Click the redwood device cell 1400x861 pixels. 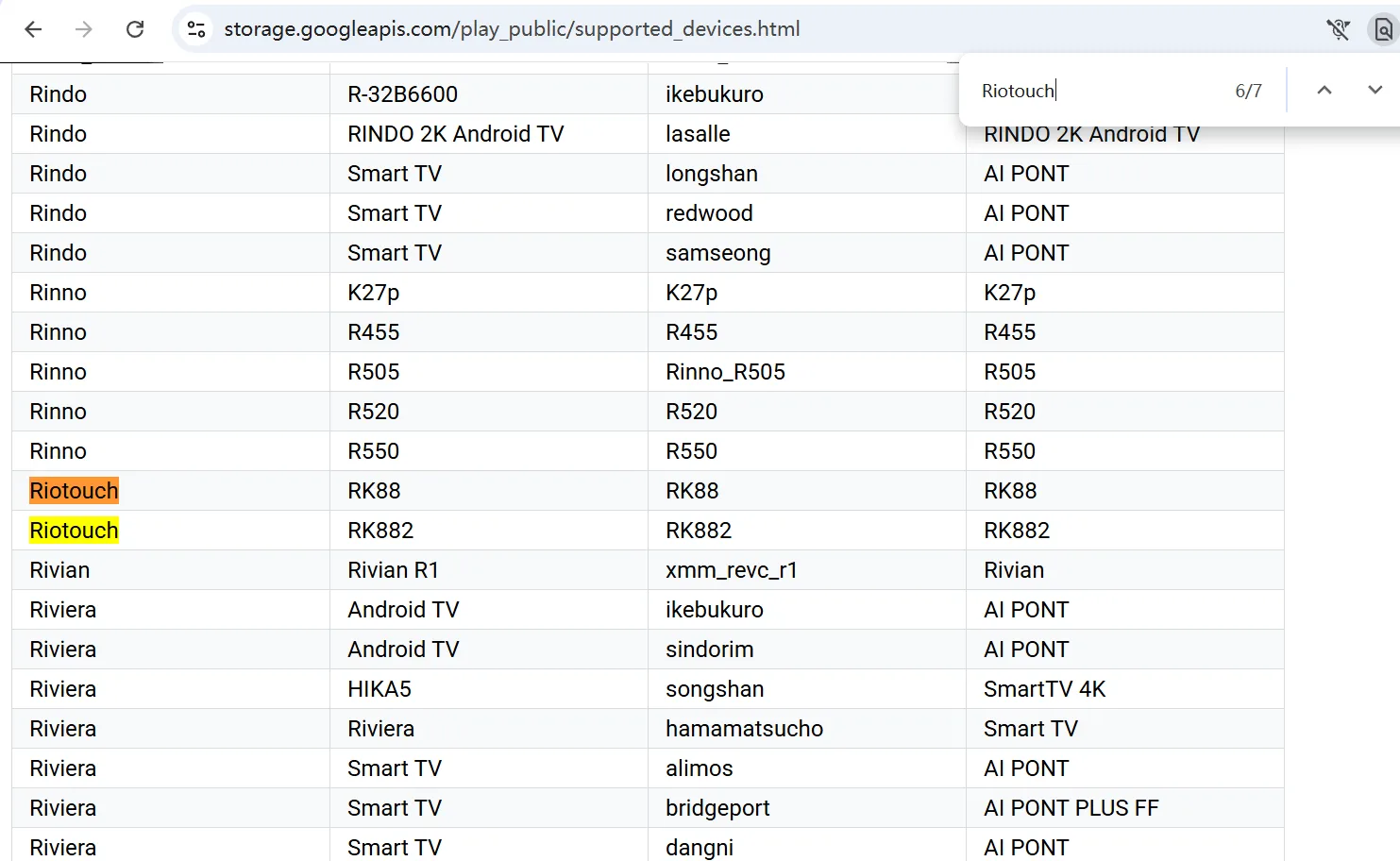click(x=807, y=213)
